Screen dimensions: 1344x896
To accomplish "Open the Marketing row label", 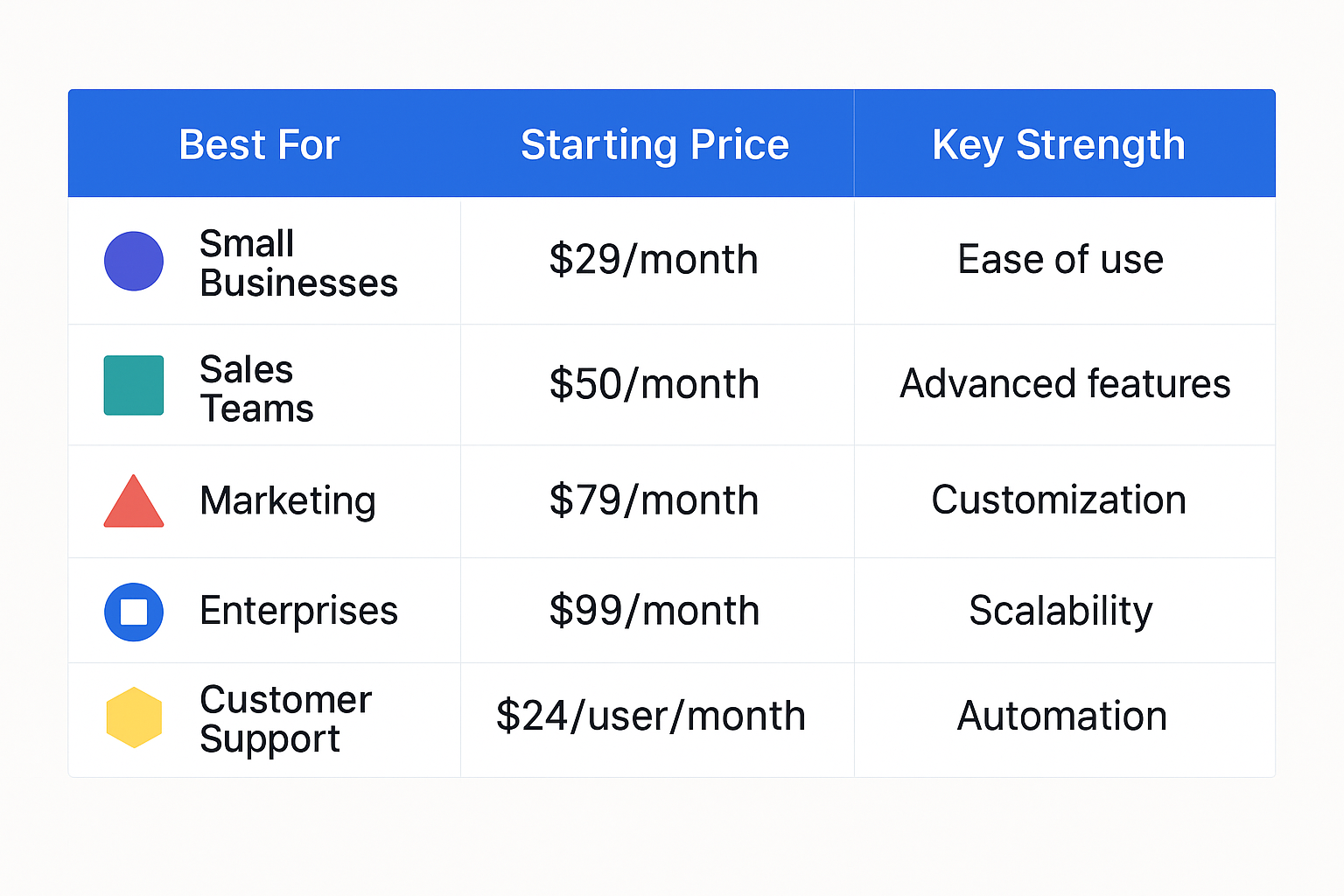I will click(288, 500).
